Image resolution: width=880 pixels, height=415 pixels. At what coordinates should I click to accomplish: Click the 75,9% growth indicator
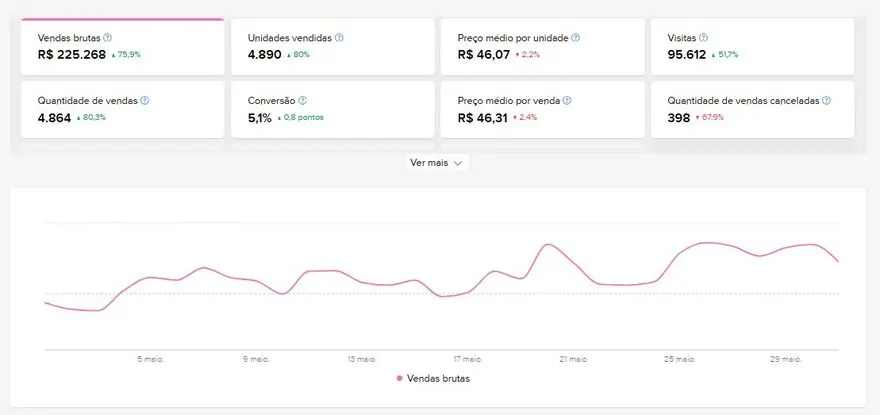[126, 55]
